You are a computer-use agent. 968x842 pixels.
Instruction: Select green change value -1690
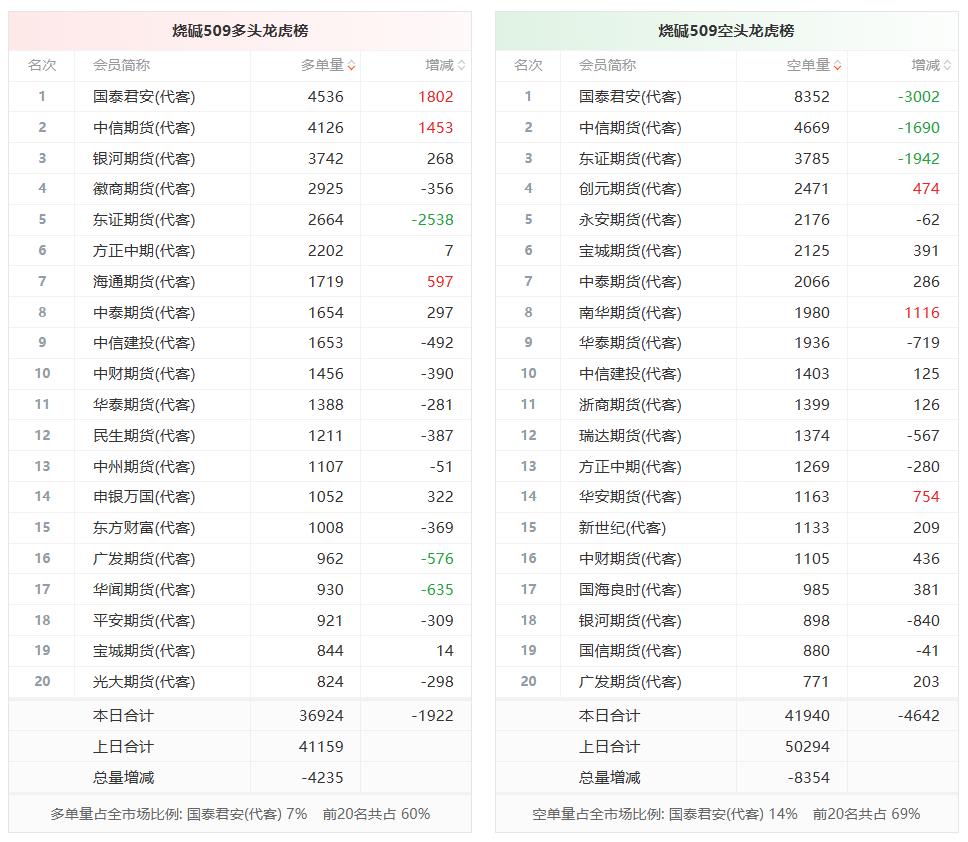pyautogui.click(x=919, y=128)
